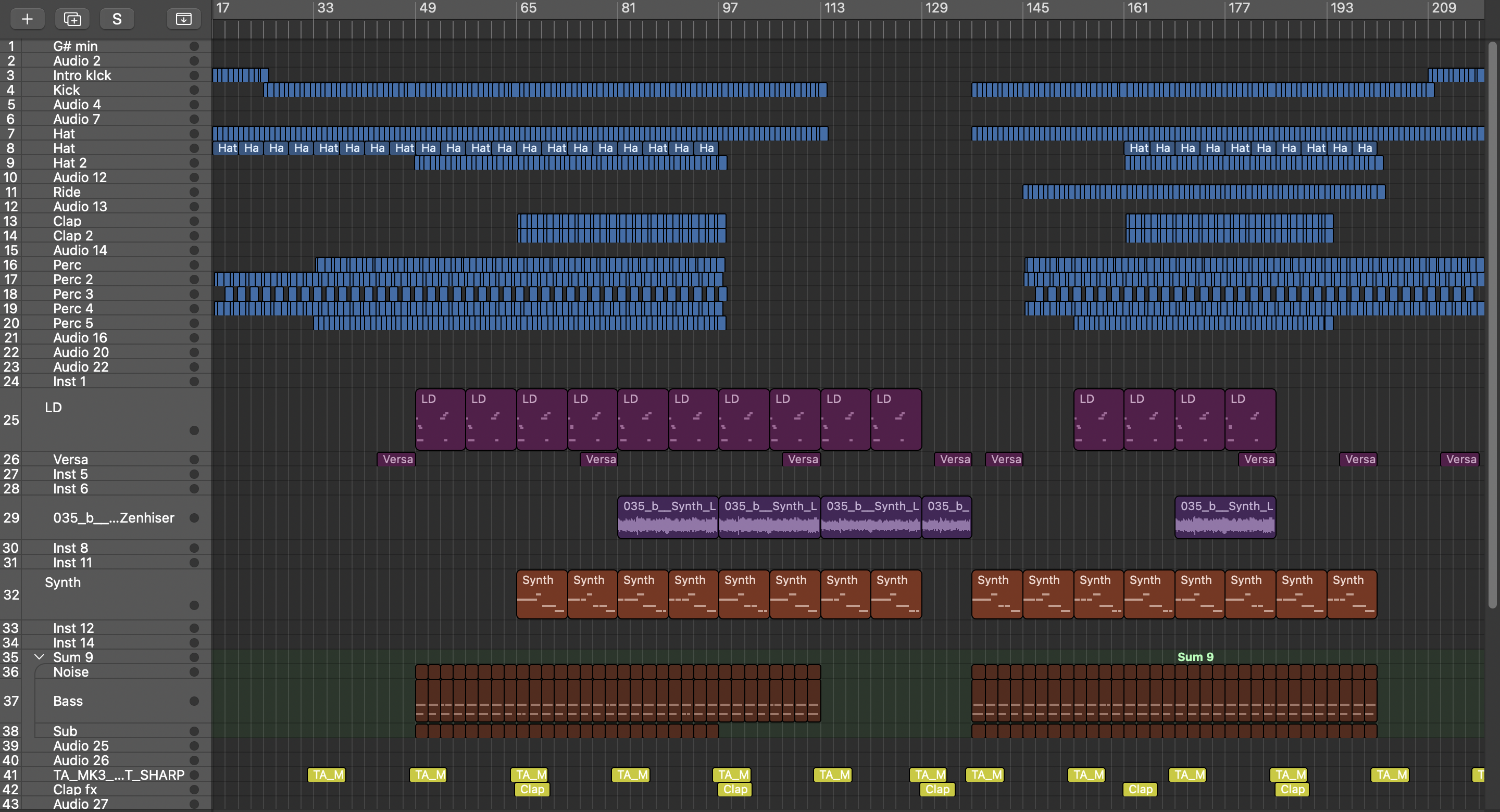Select the first TA_M region near bar 33
Image resolution: width=1500 pixels, height=812 pixels.
pyautogui.click(x=327, y=774)
